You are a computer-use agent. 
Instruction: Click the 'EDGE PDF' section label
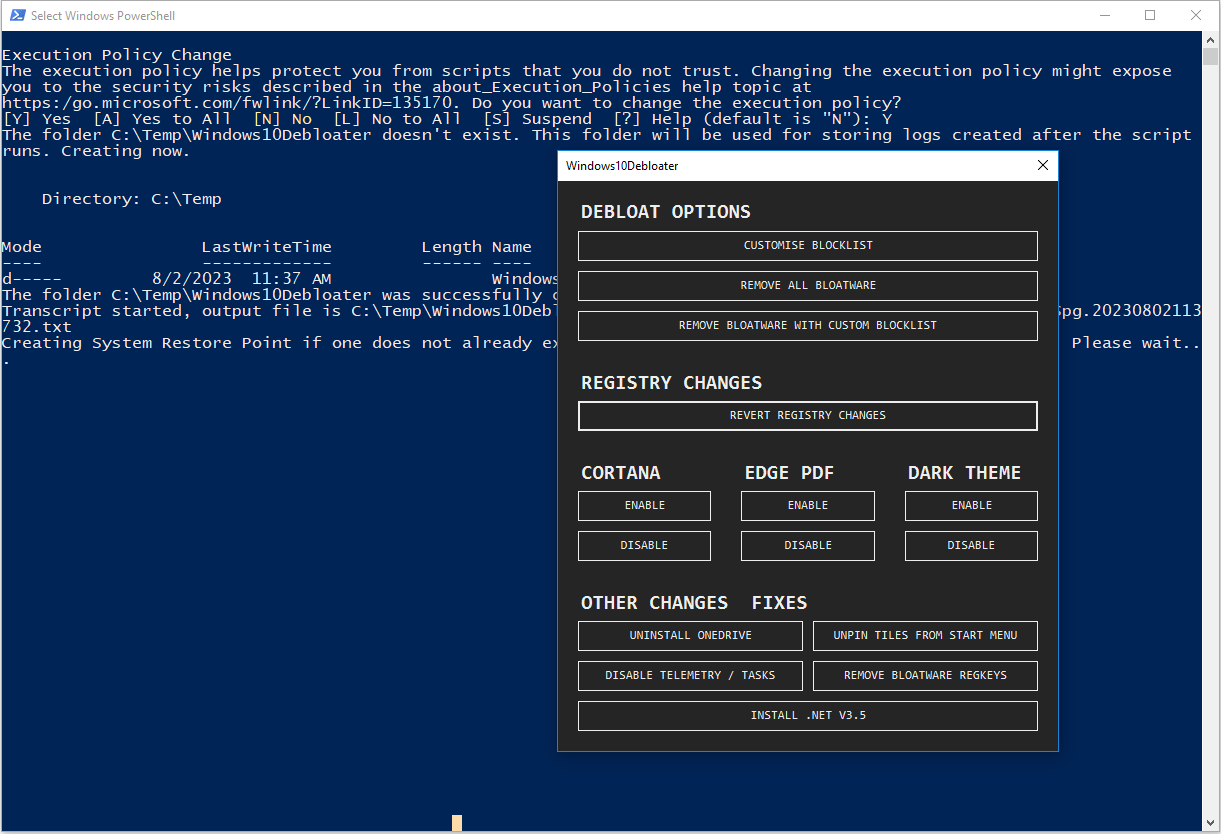pos(789,473)
